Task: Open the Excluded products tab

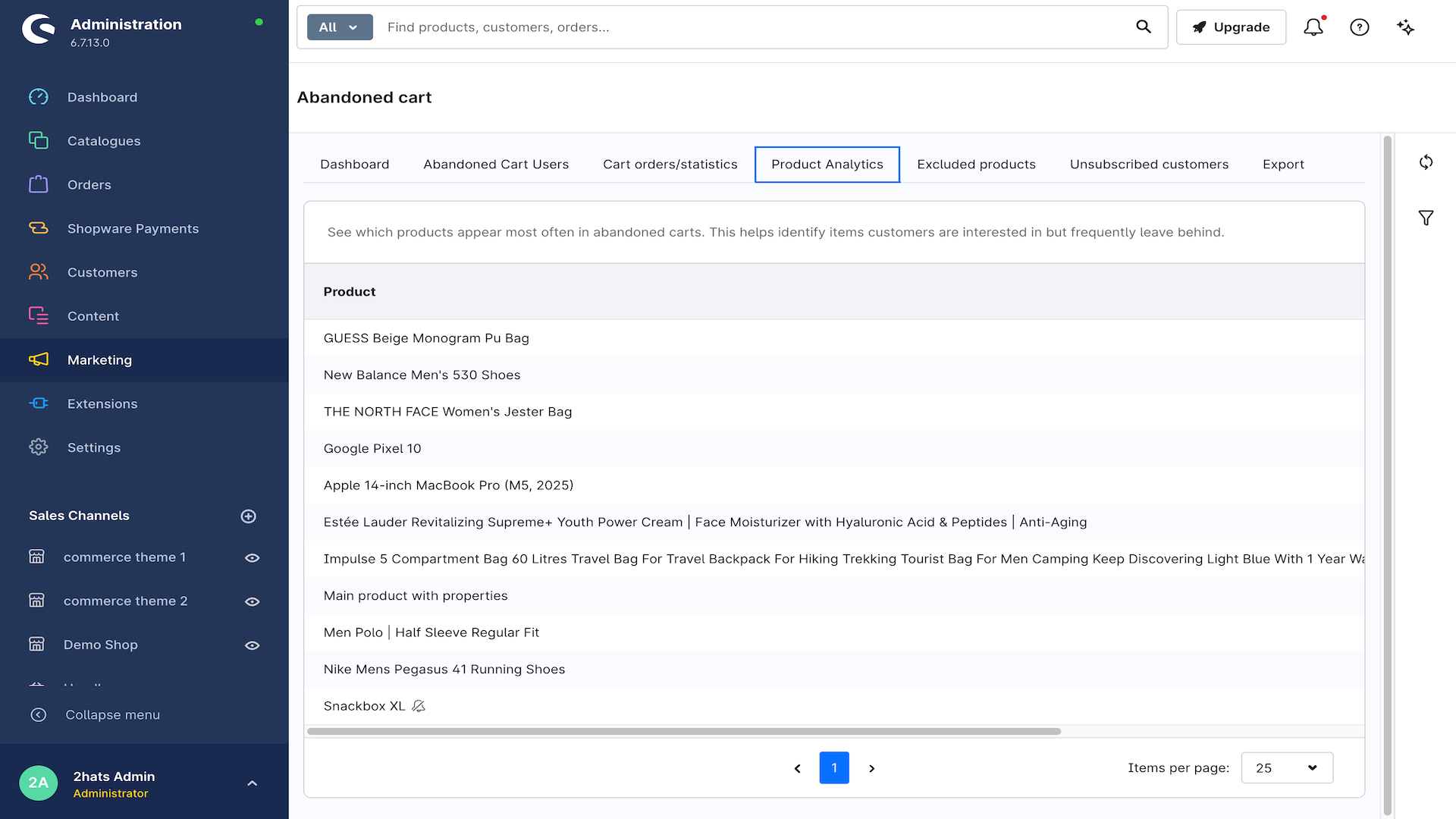Action: 976,165
